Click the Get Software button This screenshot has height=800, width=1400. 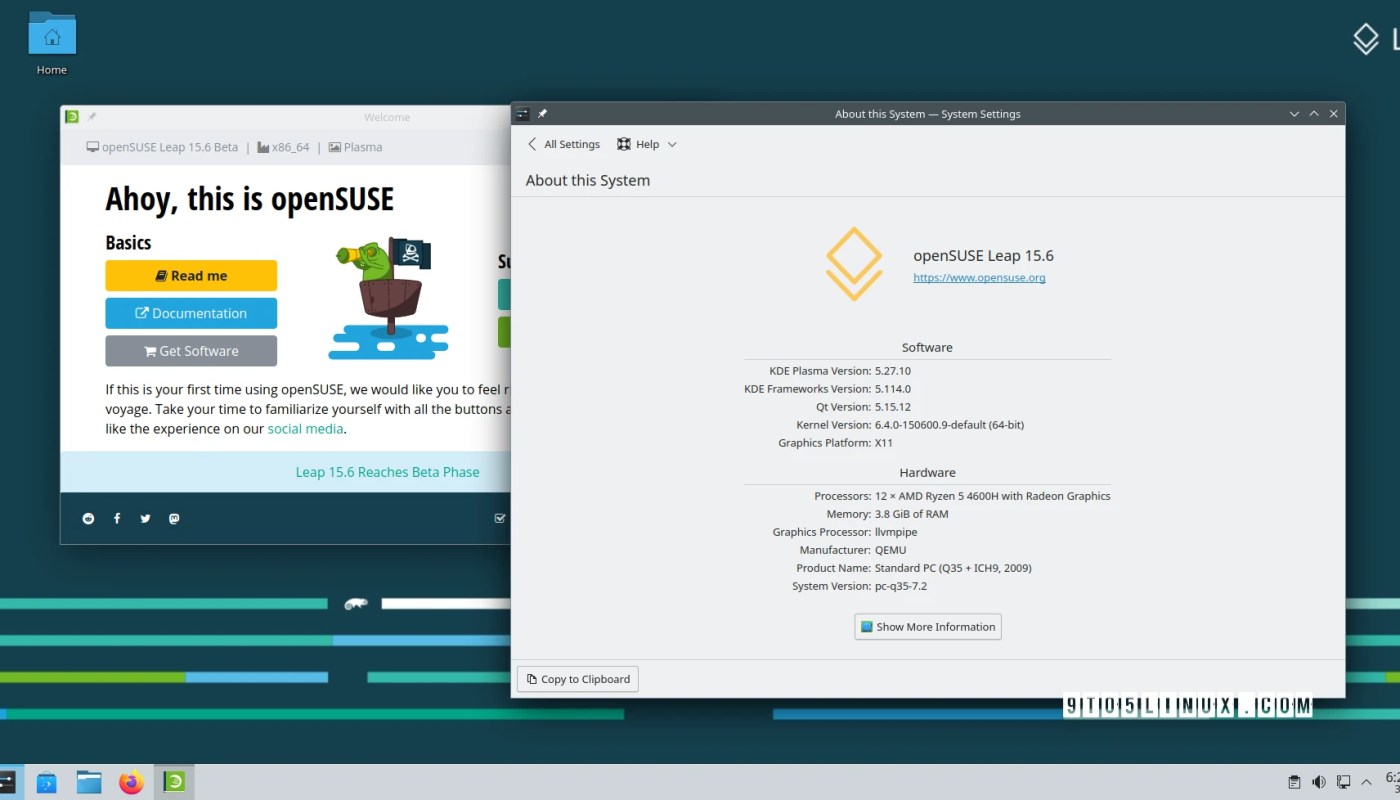[x=191, y=351]
